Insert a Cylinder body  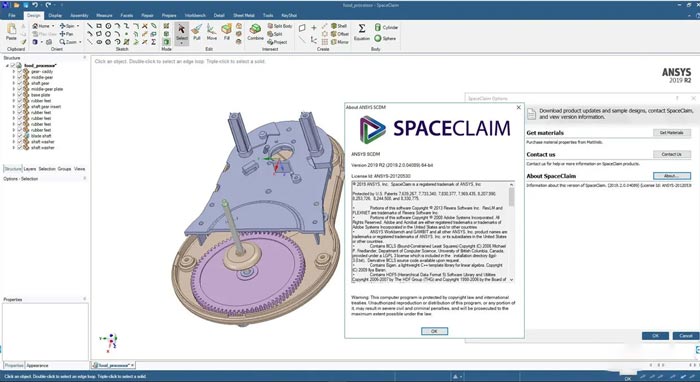click(386, 27)
